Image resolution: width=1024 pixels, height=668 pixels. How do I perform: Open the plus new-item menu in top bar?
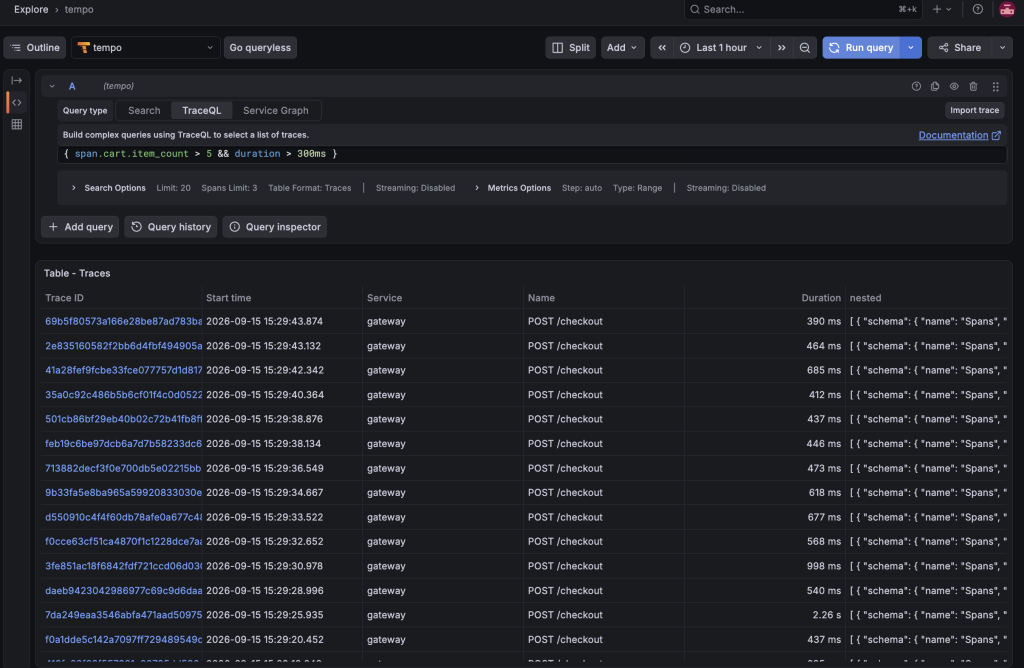tap(942, 9)
